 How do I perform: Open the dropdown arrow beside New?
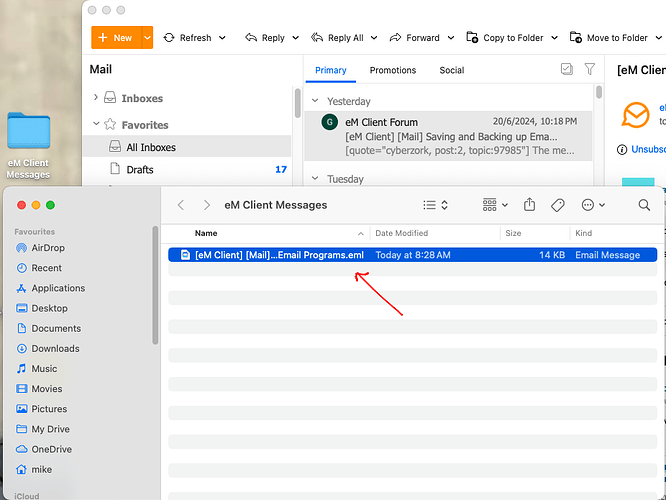[147, 37]
